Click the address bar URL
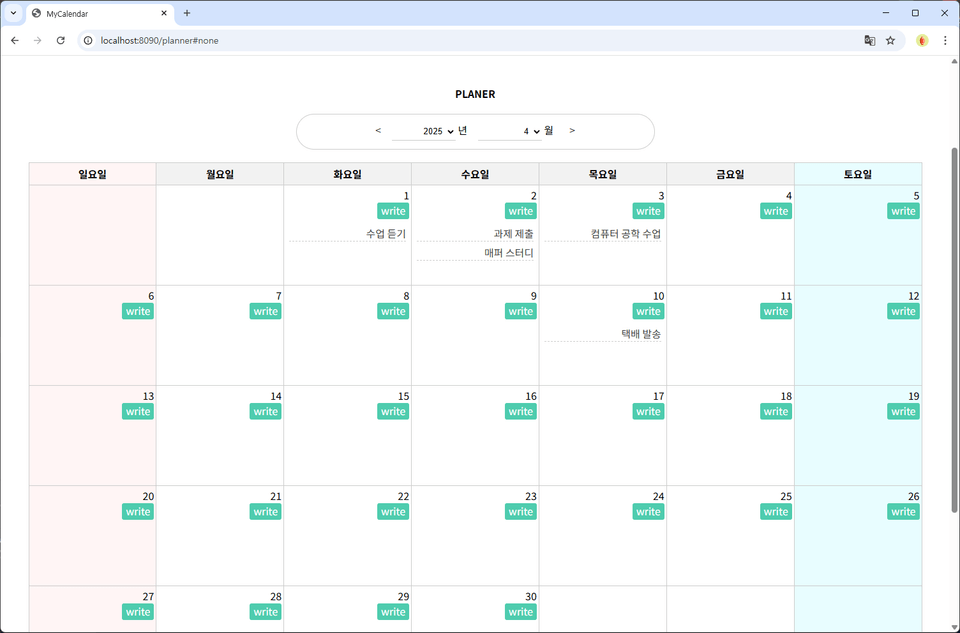The image size is (960, 633). [x=160, y=40]
